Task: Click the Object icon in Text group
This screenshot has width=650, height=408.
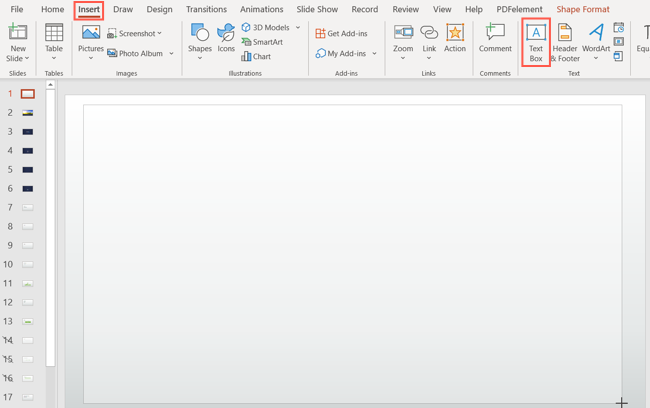Action: coord(618,56)
